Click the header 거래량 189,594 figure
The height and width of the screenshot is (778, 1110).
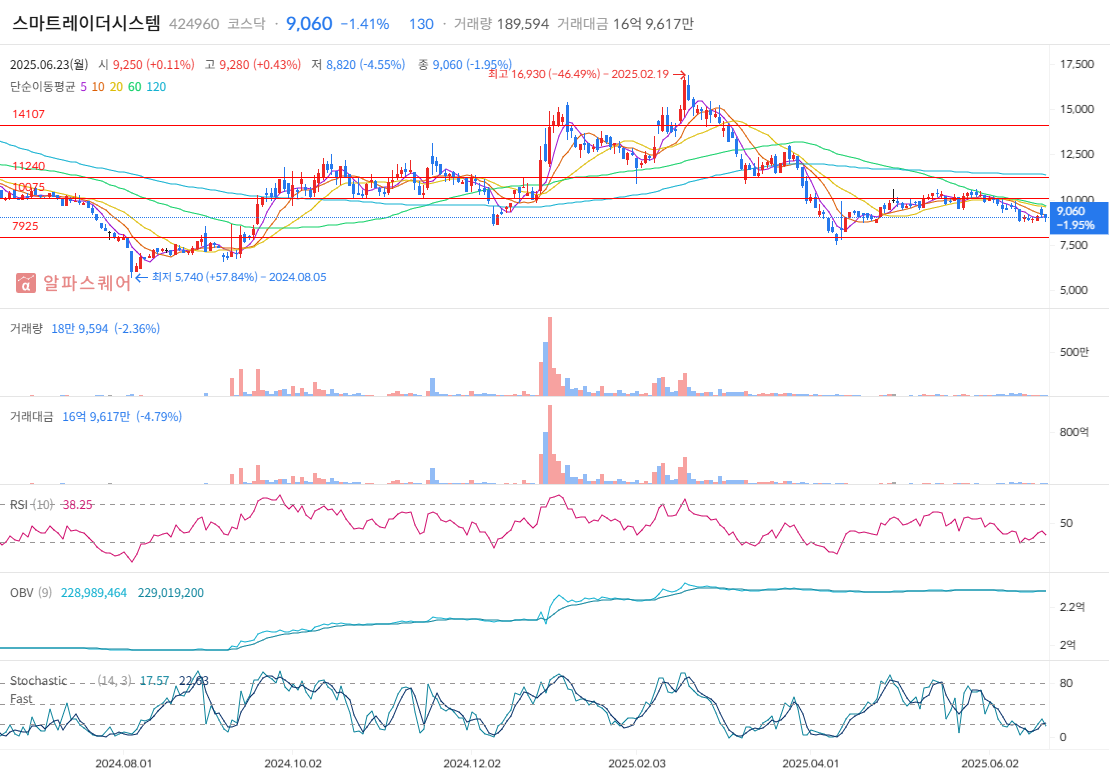(500, 24)
